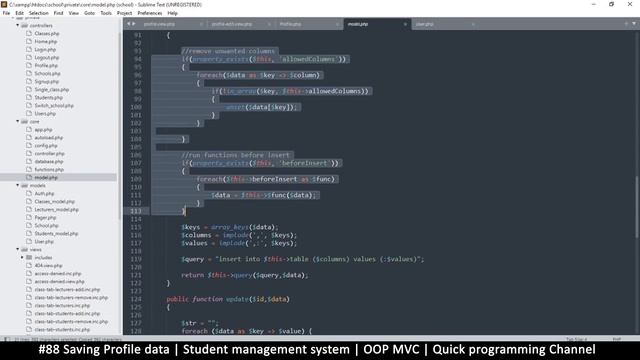Close the profile-edit.view.php tab
The height and width of the screenshot is (360, 640).
point(269,24)
